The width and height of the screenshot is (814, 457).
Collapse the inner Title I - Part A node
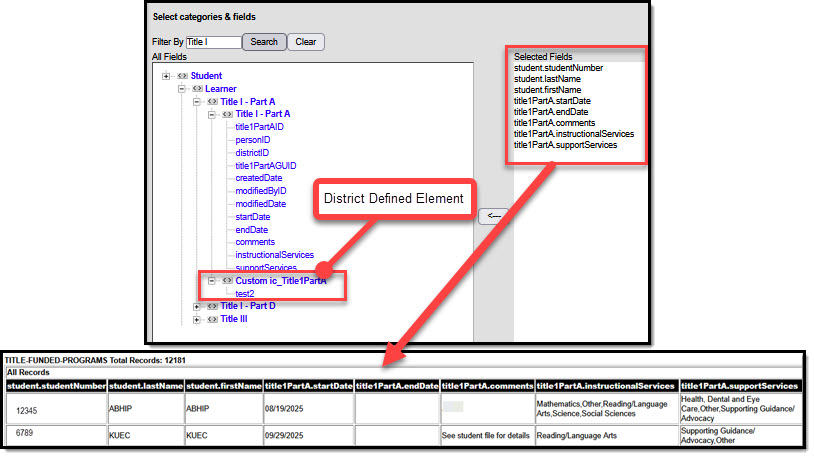[x=212, y=114]
